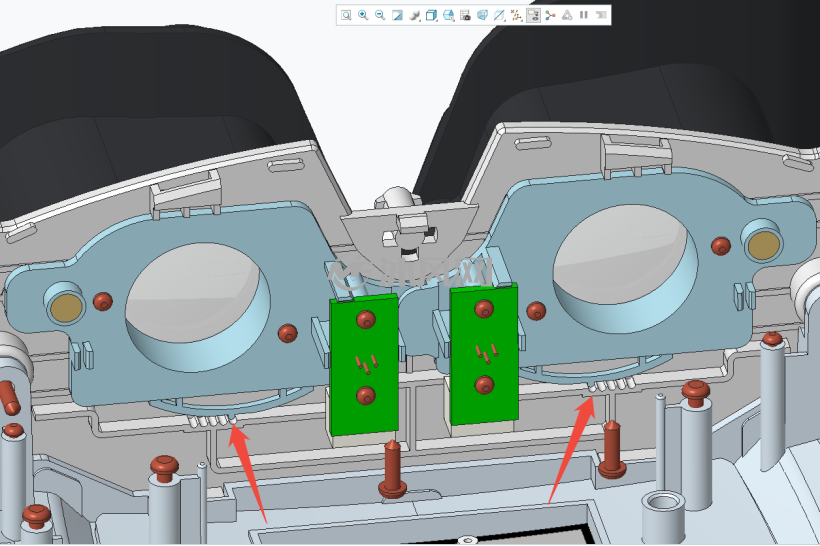Toggle the highlighted spin center icon
This screenshot has width=820, height=546.
[x=533, y=15]
